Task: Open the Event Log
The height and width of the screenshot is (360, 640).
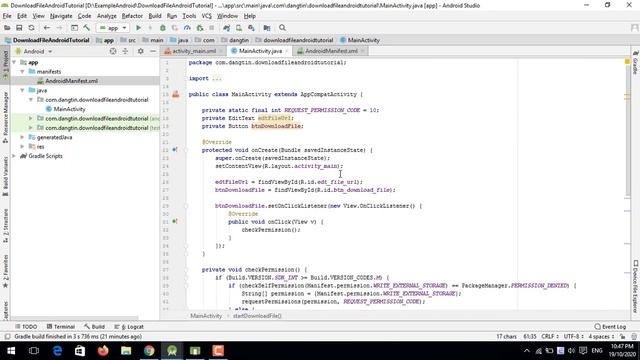Action: [x=610, y=327]
